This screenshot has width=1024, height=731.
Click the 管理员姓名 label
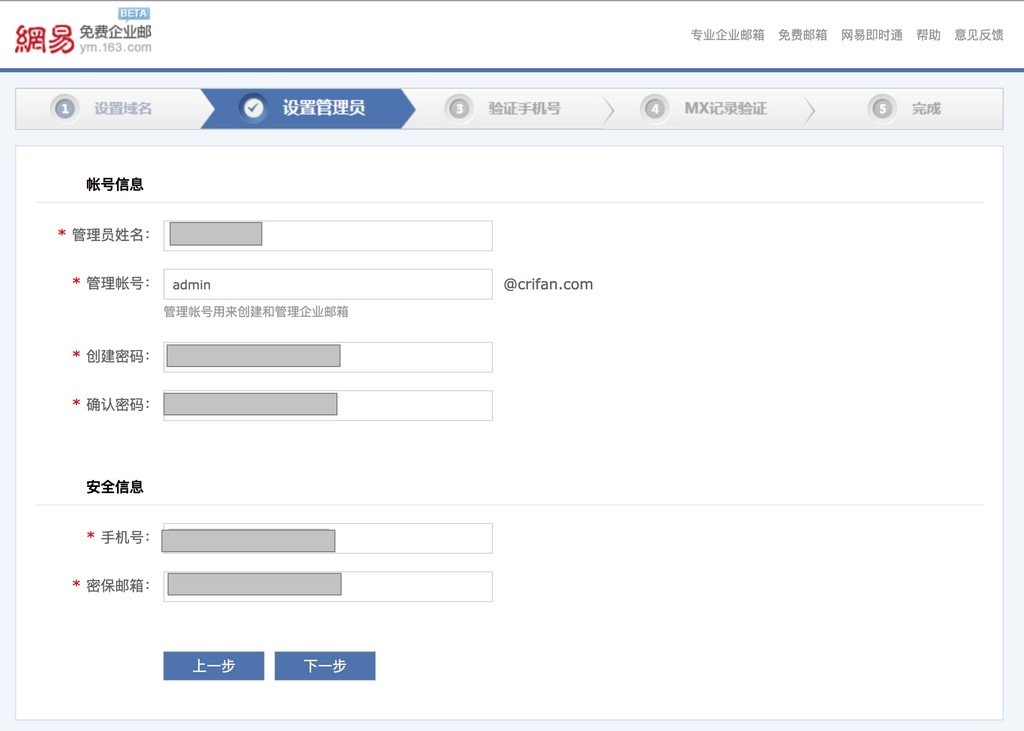pyautogui.click(x=110, y=235)
